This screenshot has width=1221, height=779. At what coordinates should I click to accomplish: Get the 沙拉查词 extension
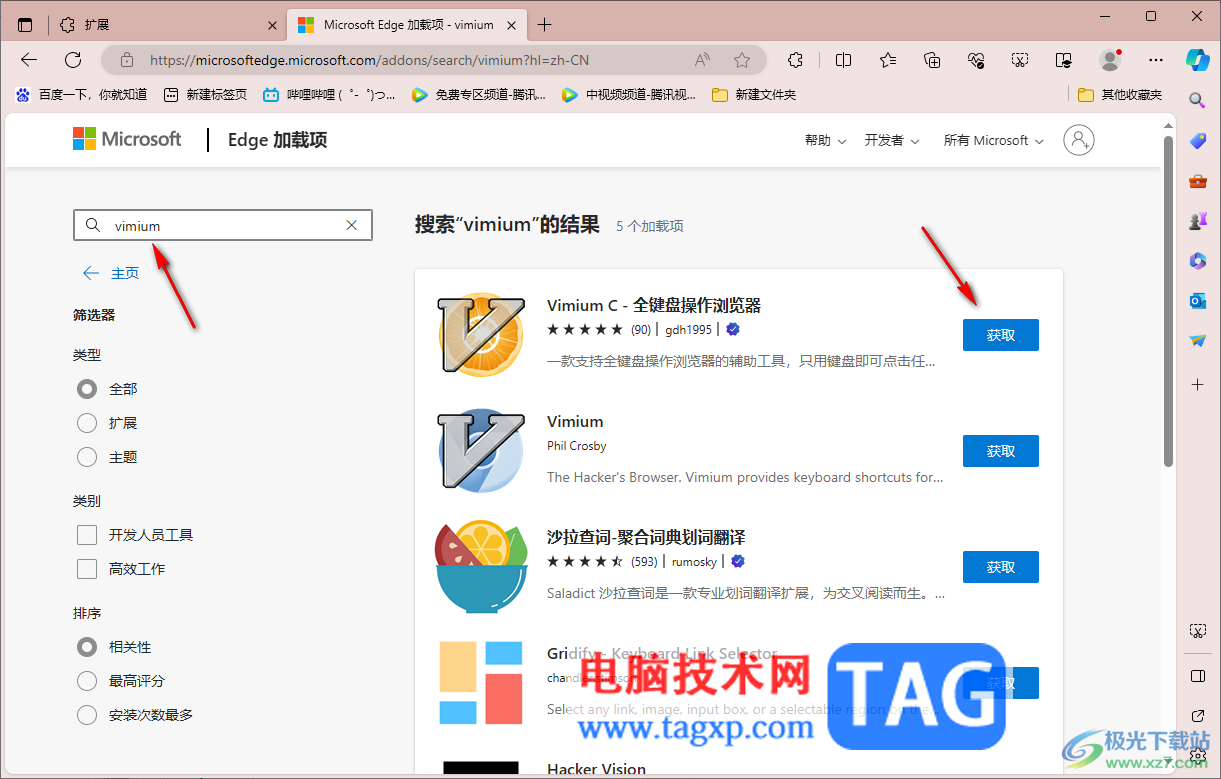click(1000, 567)
